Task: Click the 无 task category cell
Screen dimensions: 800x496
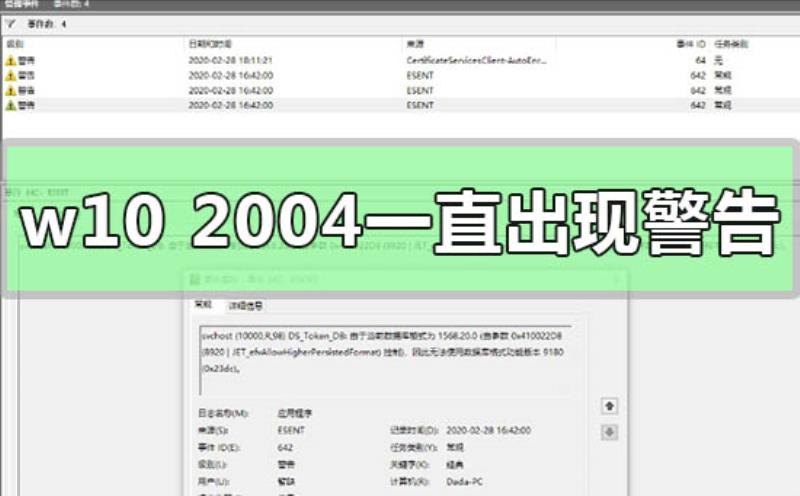Action: coord(718,60)
